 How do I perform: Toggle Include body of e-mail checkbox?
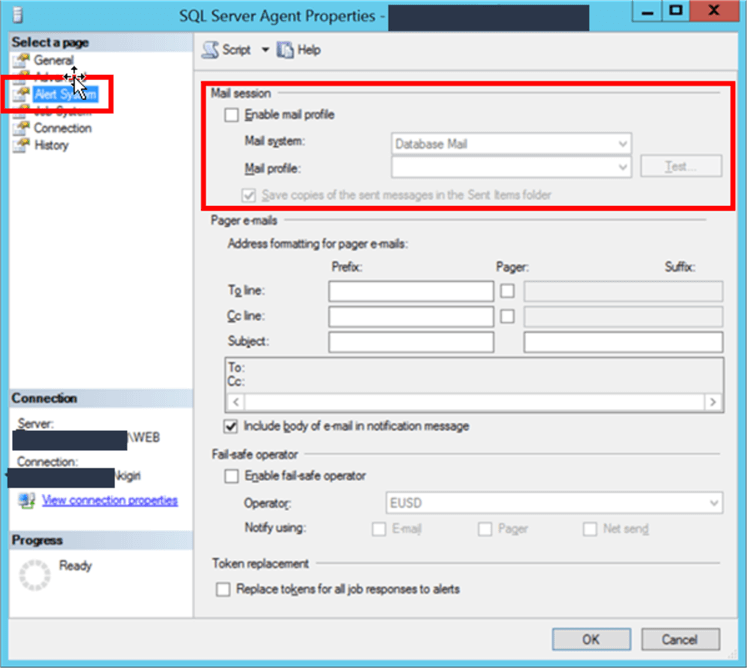pos(231,426)
